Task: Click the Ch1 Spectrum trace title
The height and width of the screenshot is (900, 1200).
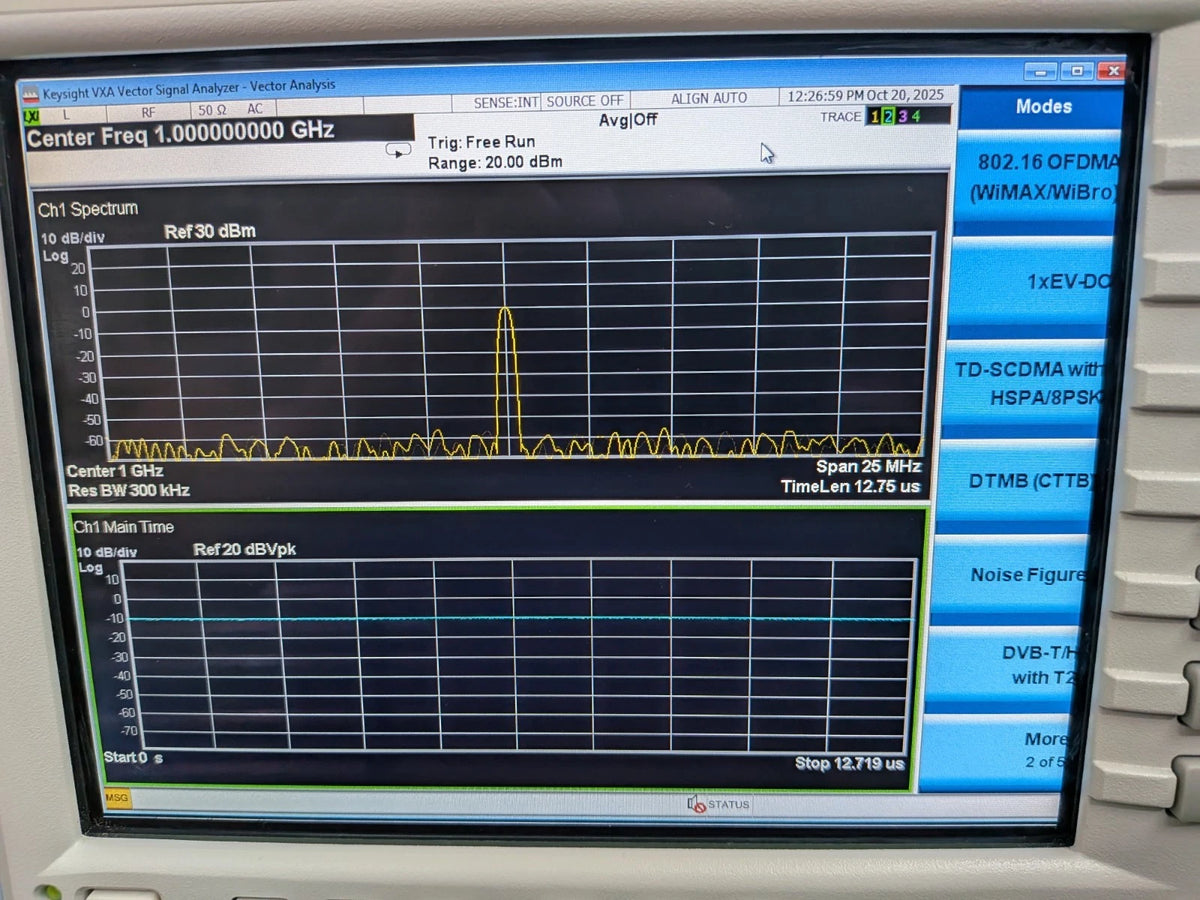Action: point(88,209)
